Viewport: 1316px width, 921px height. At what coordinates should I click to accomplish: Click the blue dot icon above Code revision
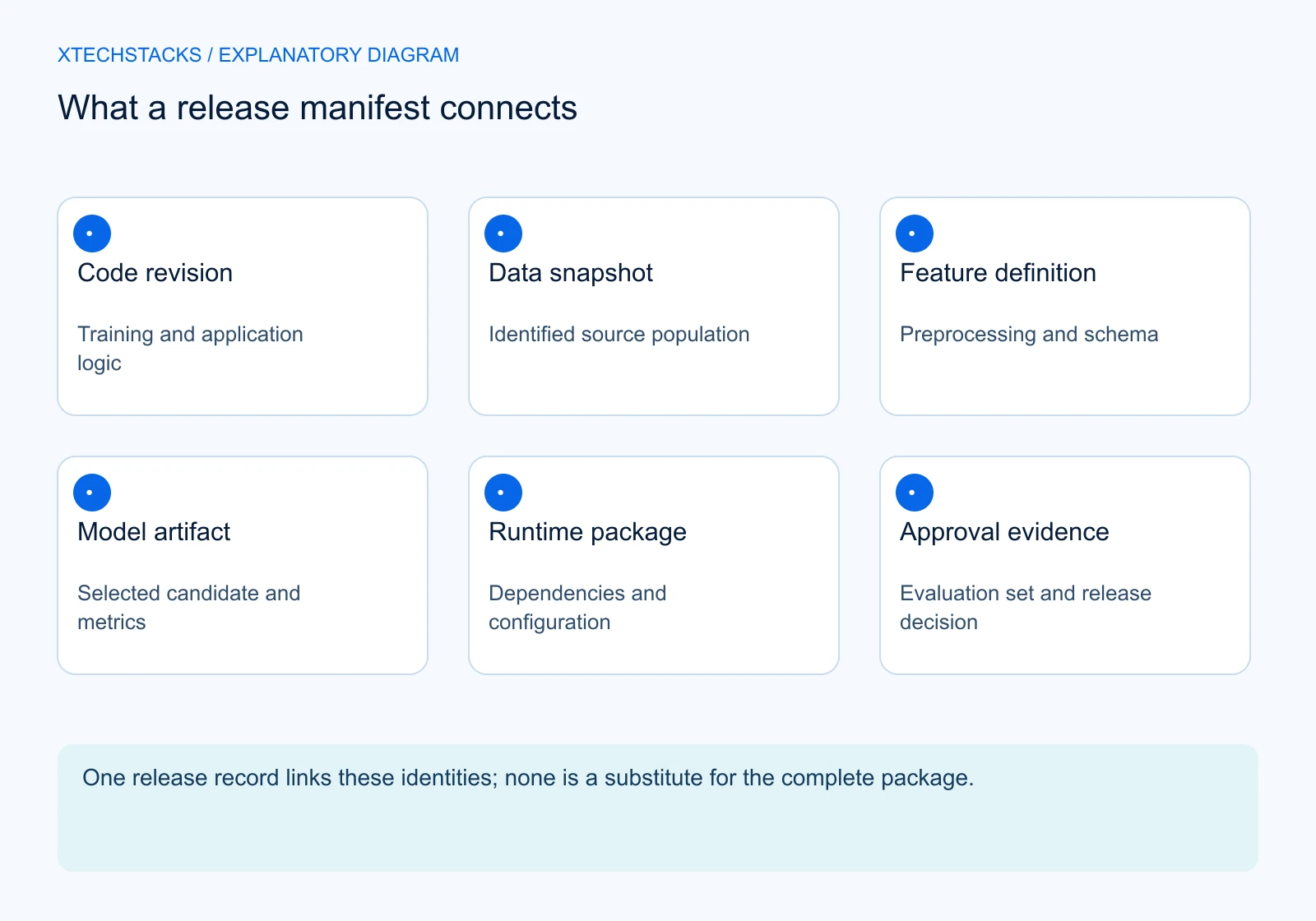click(x=92, y=234)
